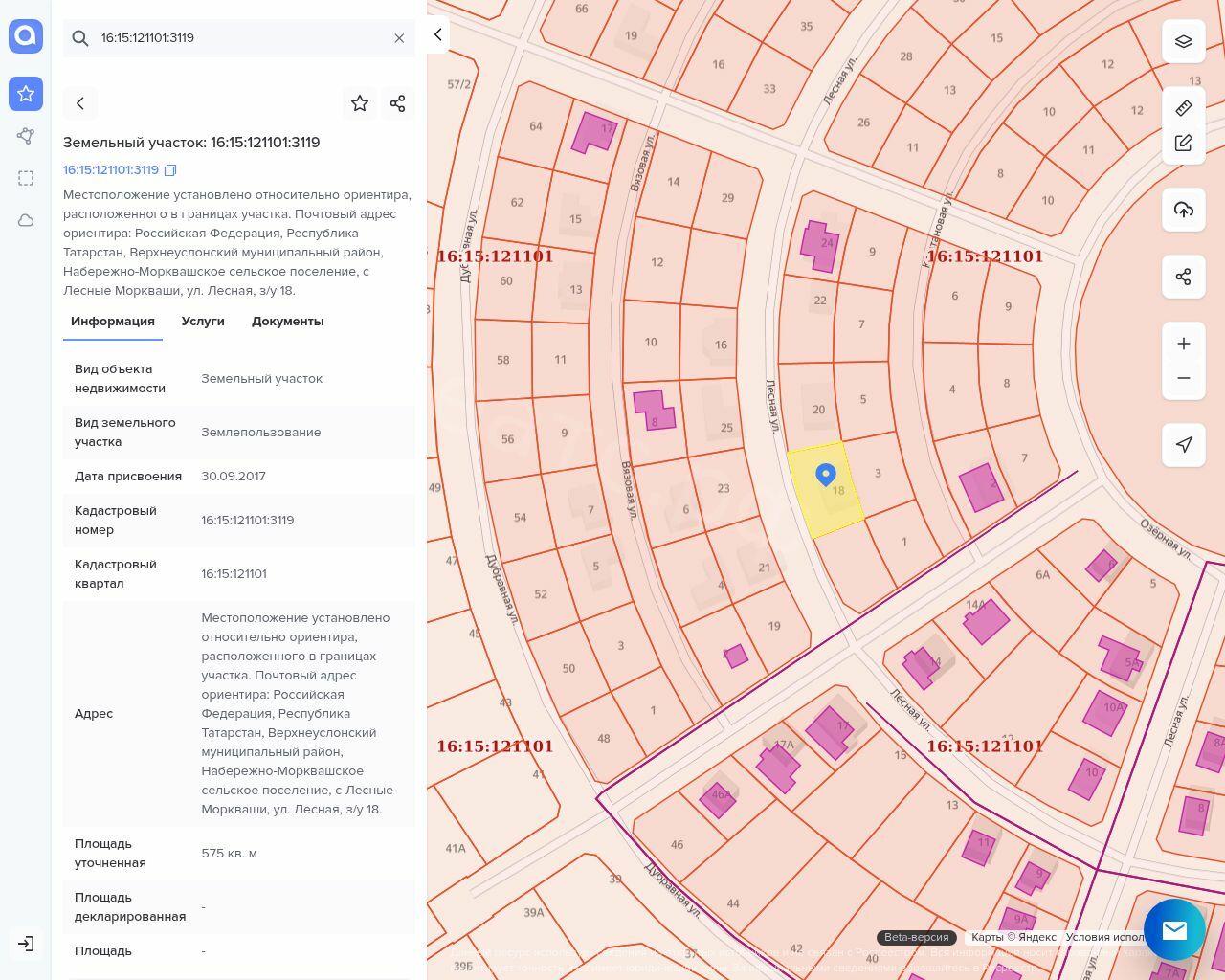Open the favorites star in left sidebar
Image resolution: width=1225 pixels, height=980 pixels.
click(x=26, y=94)
